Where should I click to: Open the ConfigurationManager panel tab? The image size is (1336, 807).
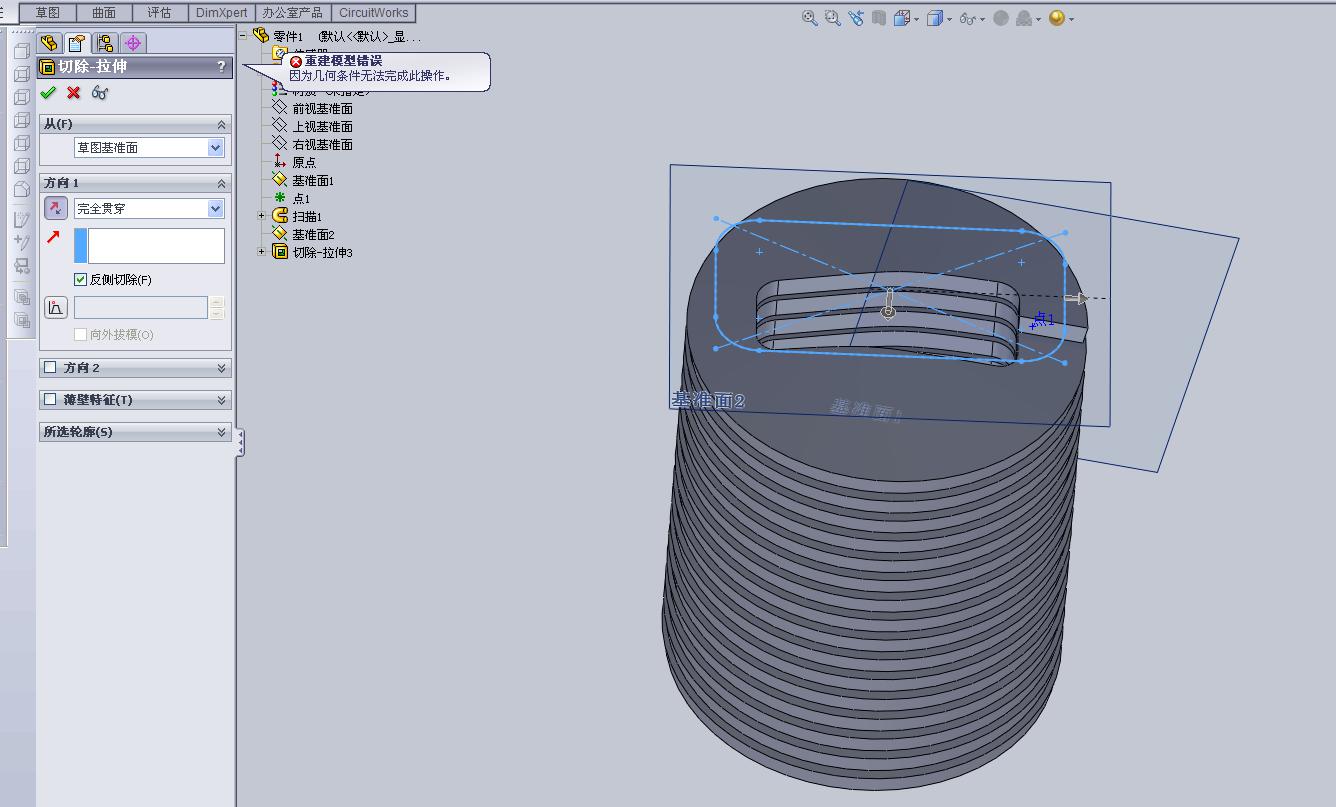(105, 43)
